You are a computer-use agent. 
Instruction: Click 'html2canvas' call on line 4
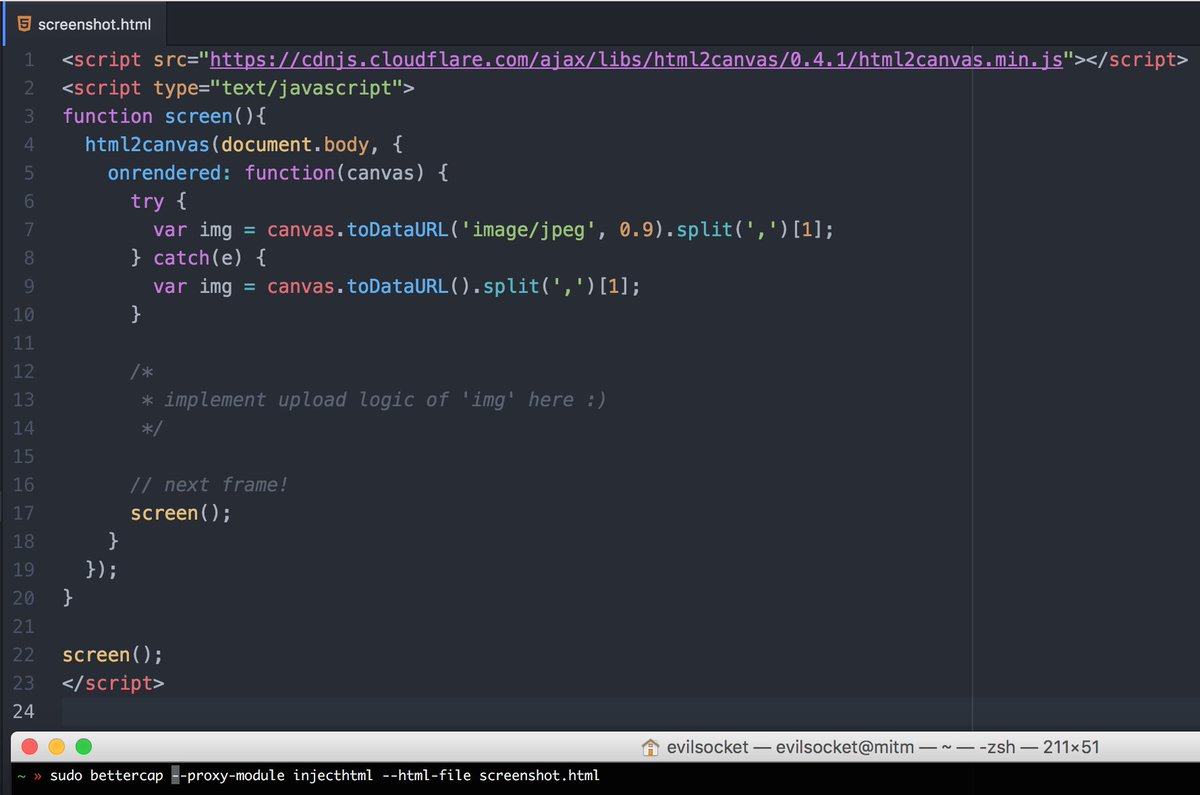[147, 144]
